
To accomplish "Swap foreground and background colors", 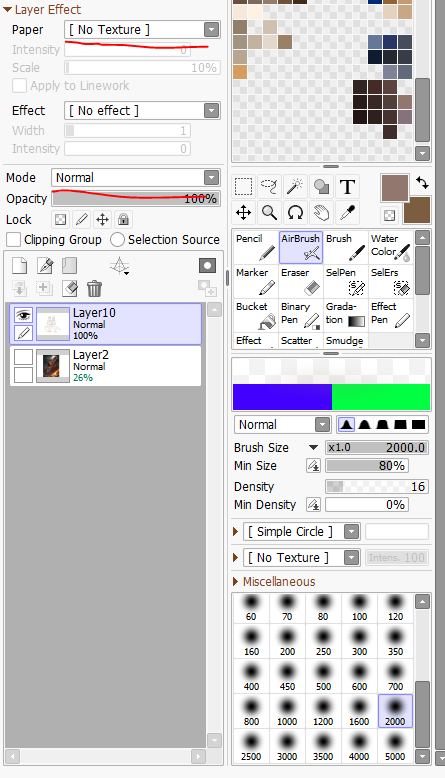I will click(x=422, y=183).
